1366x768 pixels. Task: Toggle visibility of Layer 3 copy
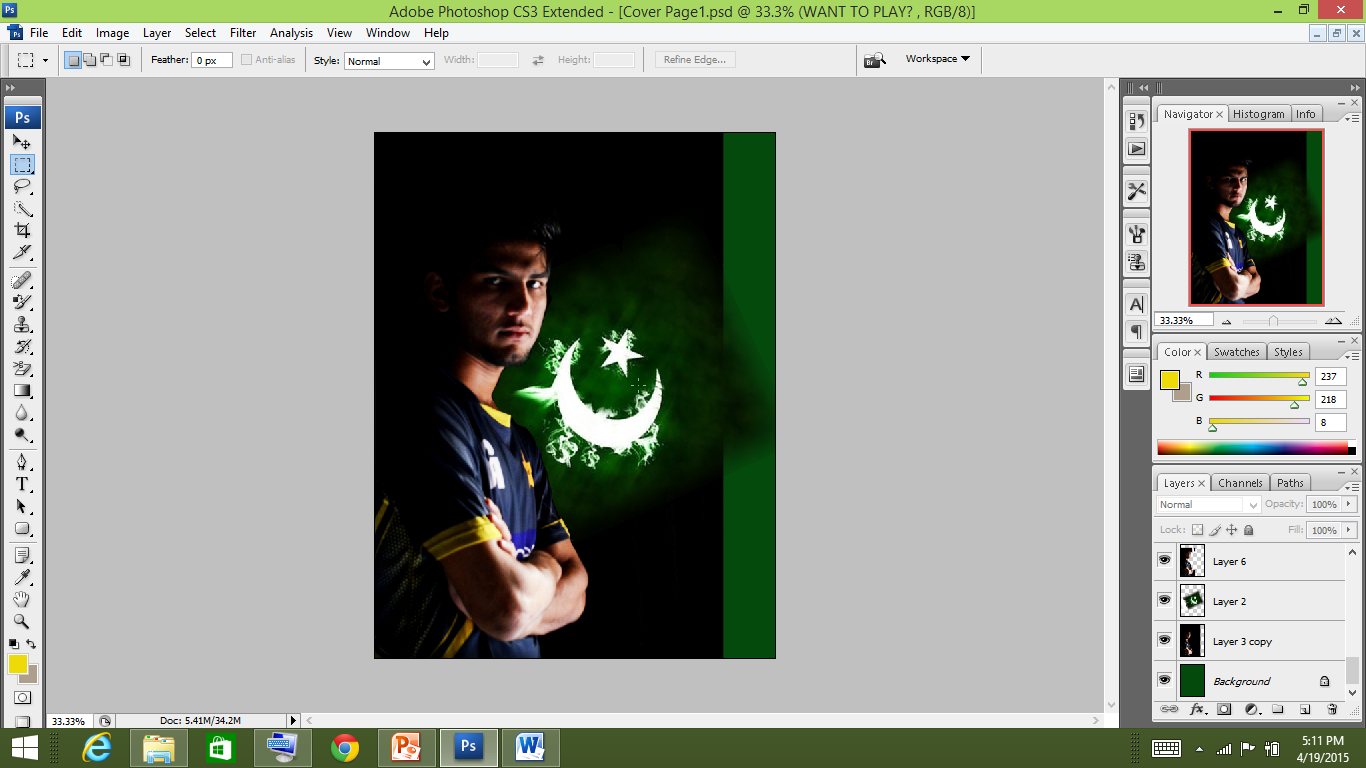[x=1164, y=640]
